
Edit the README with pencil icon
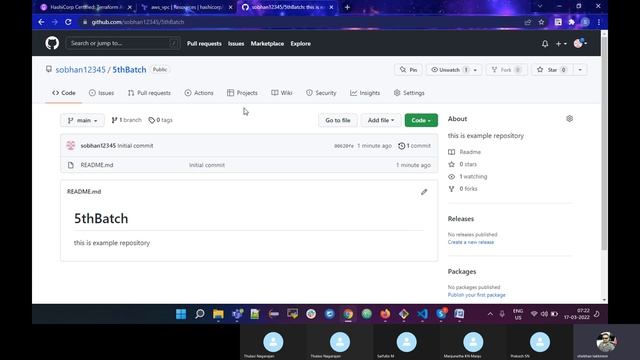coord(424,192)
